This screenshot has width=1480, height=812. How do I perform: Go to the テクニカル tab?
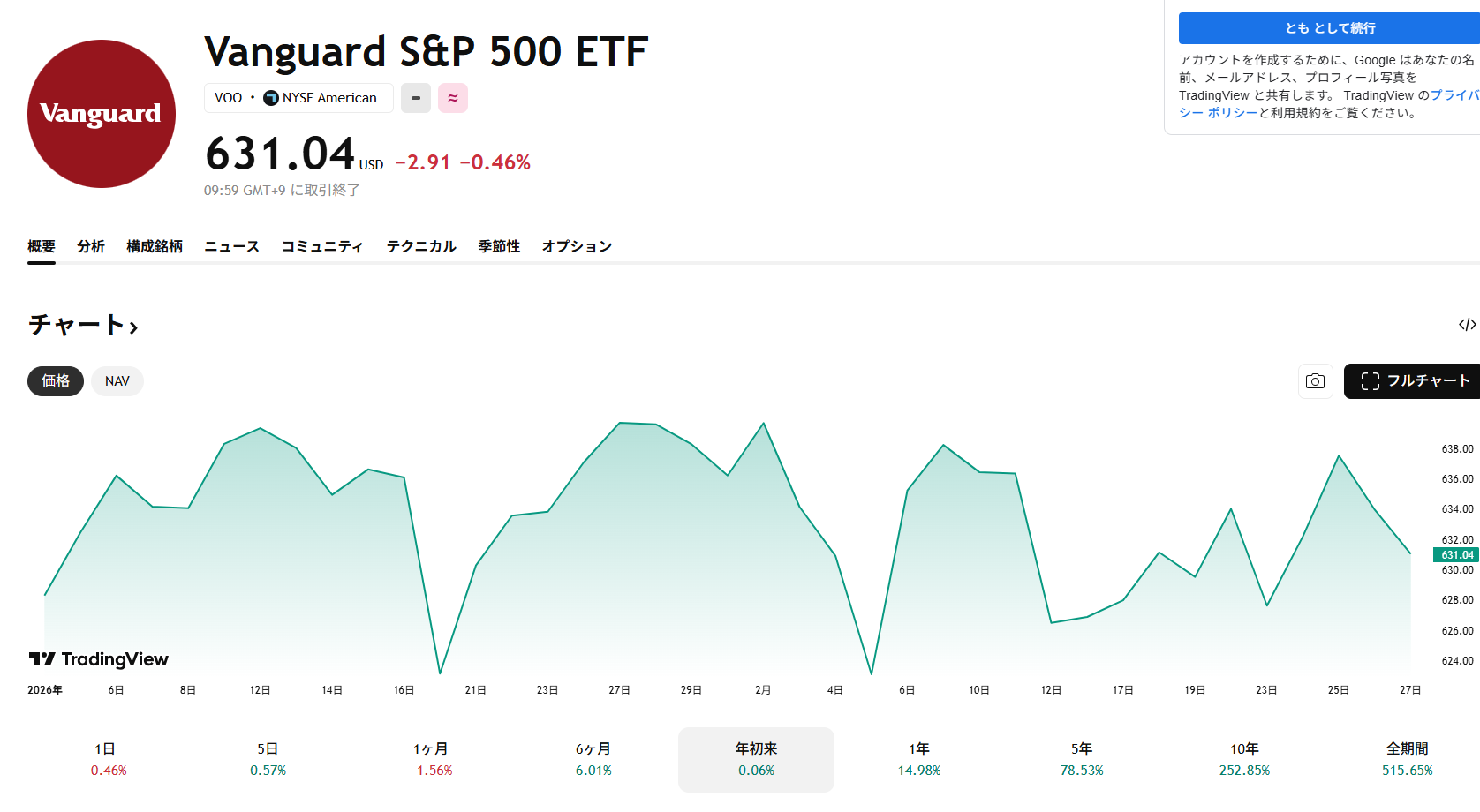click(x=421, y=246)
